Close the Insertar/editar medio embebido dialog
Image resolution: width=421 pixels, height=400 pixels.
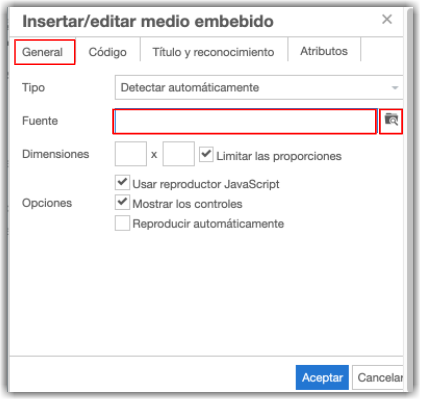point(387,19)
